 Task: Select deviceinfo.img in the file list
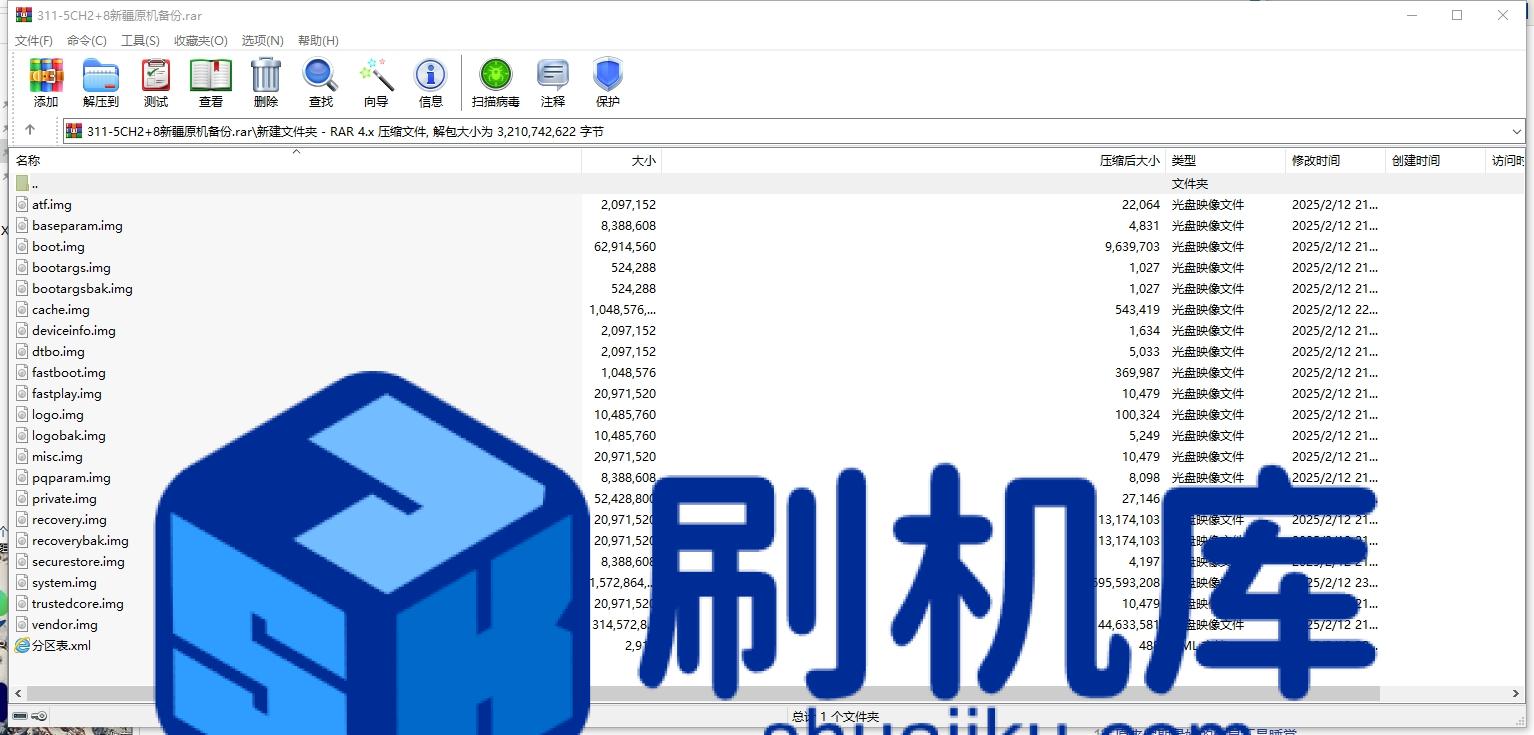(74, 330)
